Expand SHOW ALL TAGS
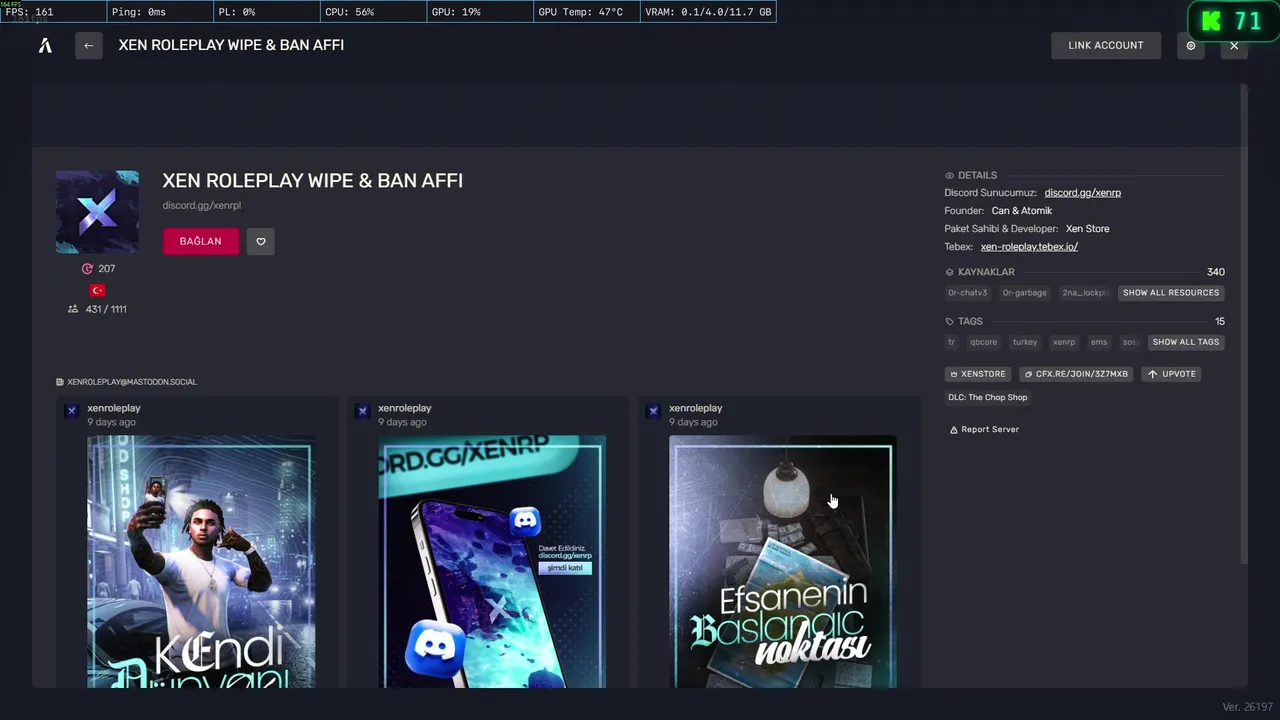 pos(1186,342)
